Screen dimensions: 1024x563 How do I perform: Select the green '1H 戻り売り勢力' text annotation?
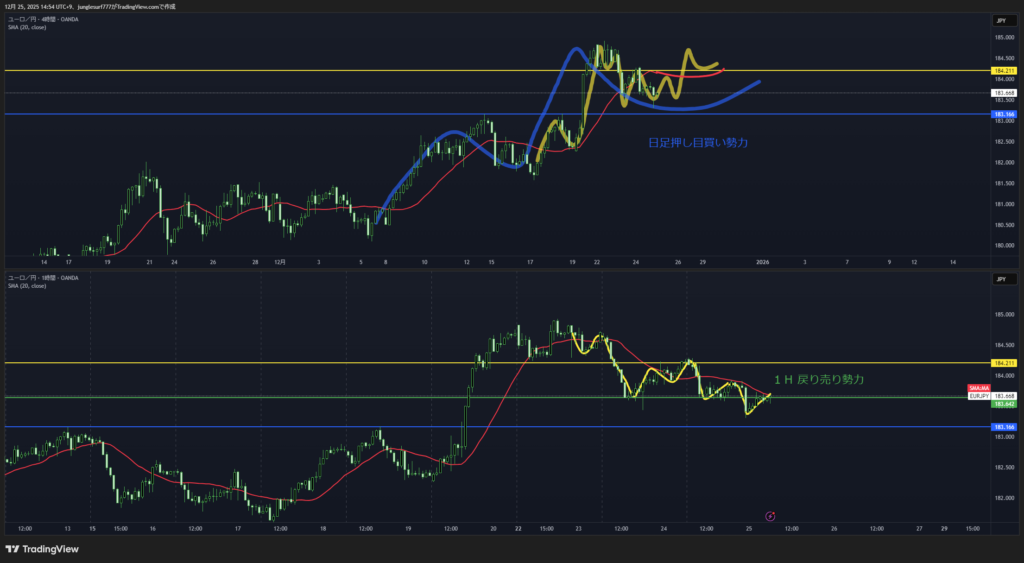pos(818,380)
